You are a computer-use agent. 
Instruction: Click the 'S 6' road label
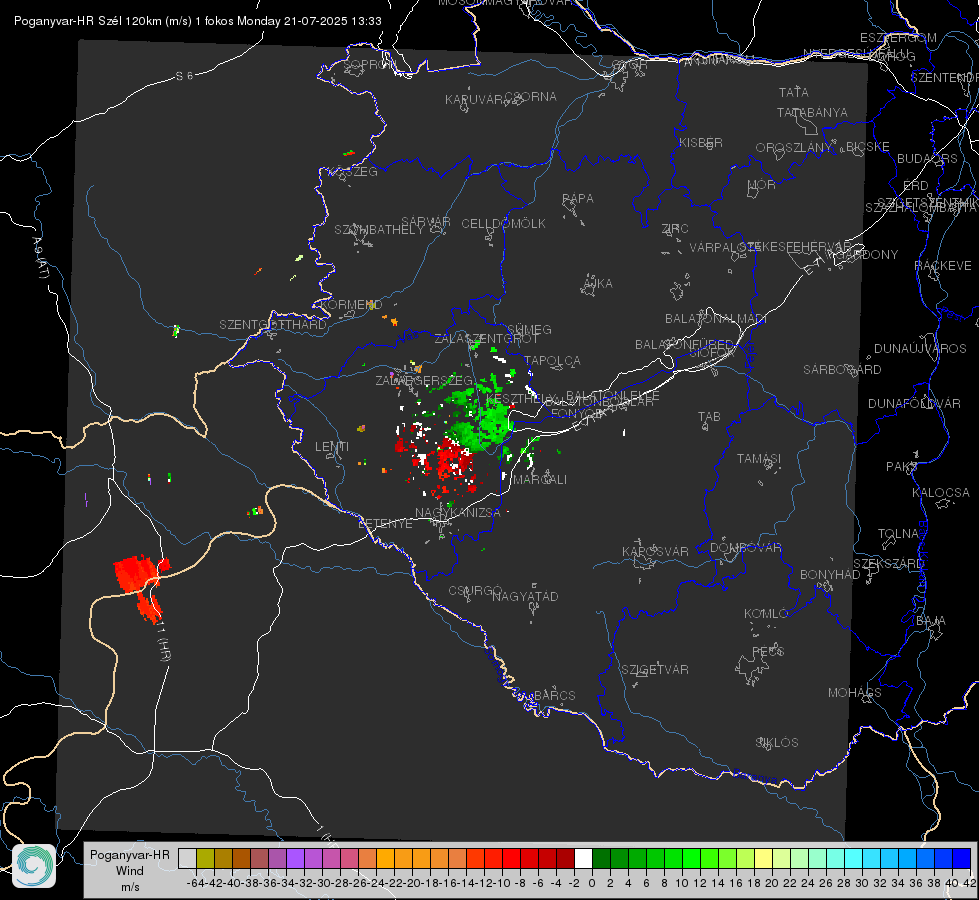point(184,76)
